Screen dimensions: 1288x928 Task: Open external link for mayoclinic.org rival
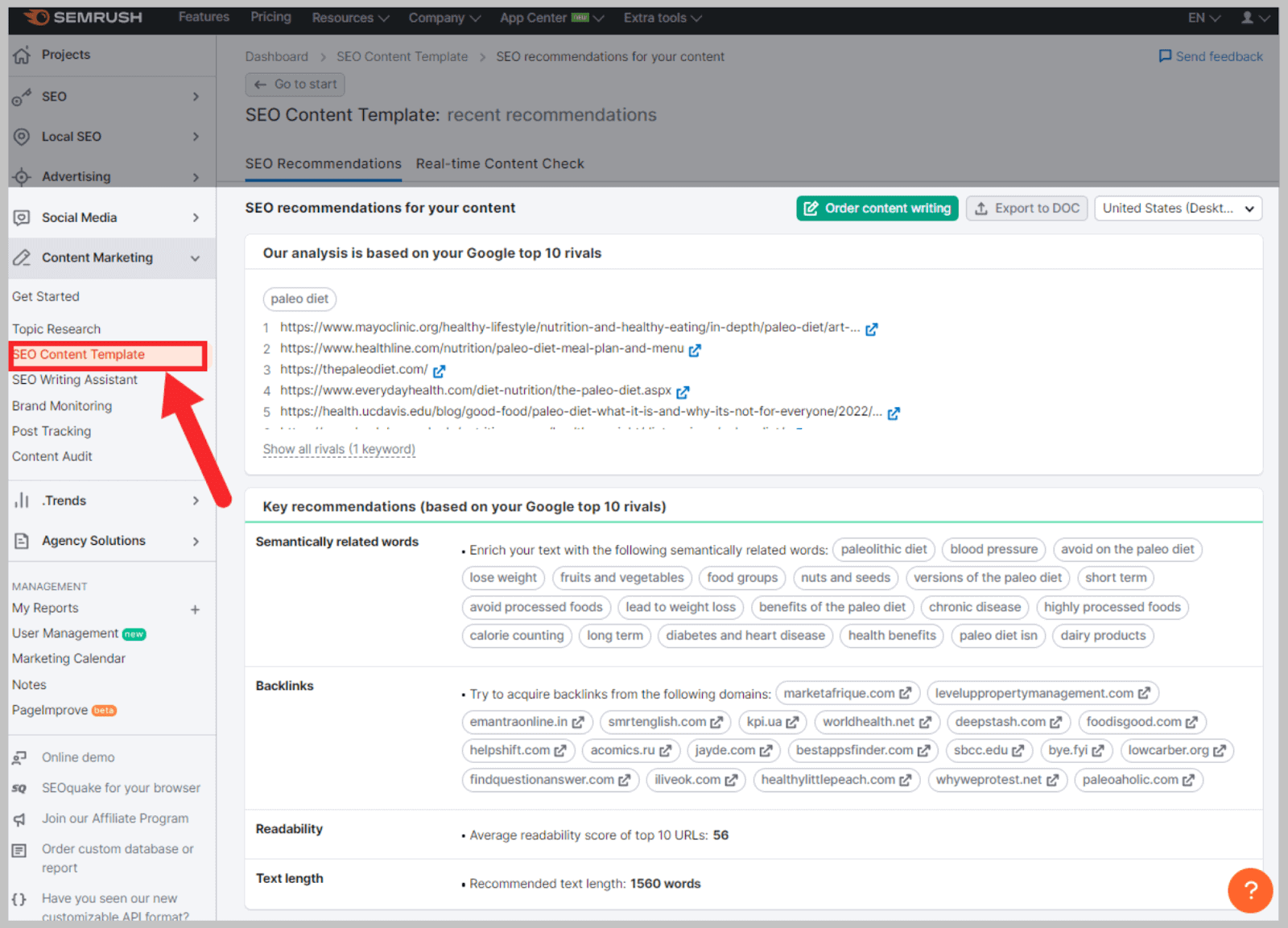pyautogui.click(x=871, y=328)
